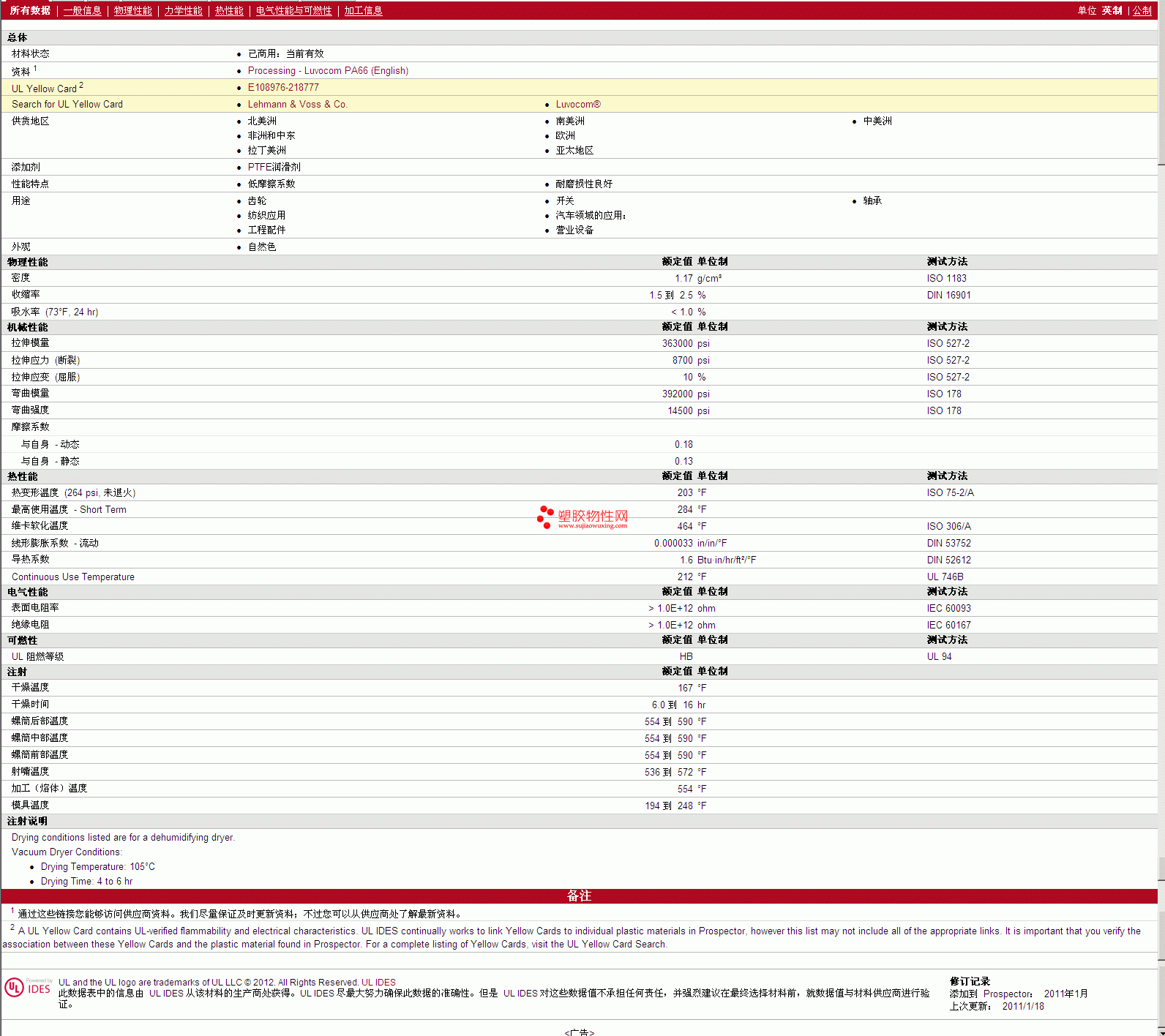Screen dimensions: 1165x1036
Task: Click the static friction coefficient 0.13
Action: click(683, 461)
